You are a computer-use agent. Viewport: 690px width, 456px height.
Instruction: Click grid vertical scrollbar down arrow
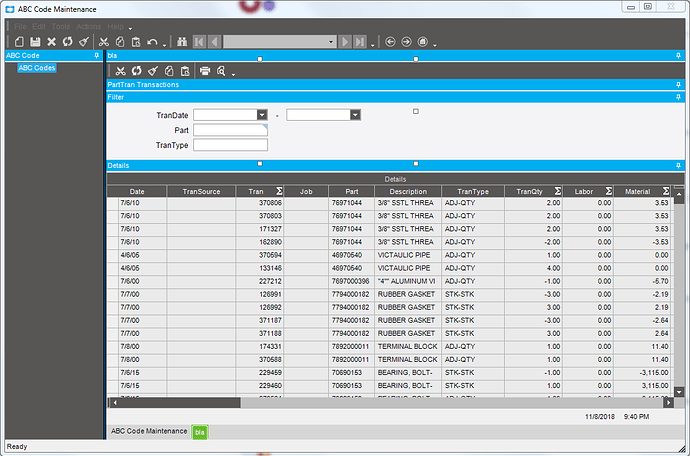point(679,392)
